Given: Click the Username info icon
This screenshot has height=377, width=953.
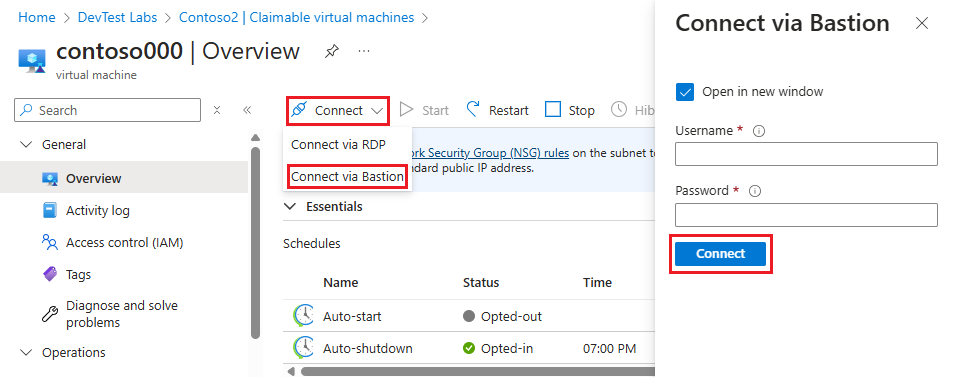Looking at the screenshot, I should point(759,131).
